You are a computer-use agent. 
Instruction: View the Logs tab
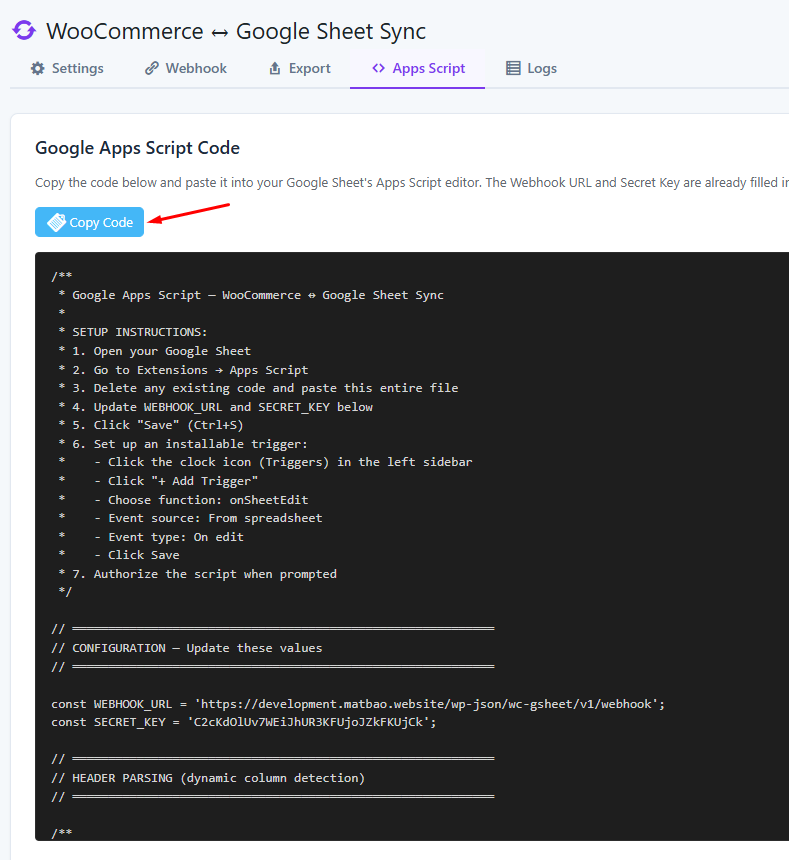click(531, 69)
